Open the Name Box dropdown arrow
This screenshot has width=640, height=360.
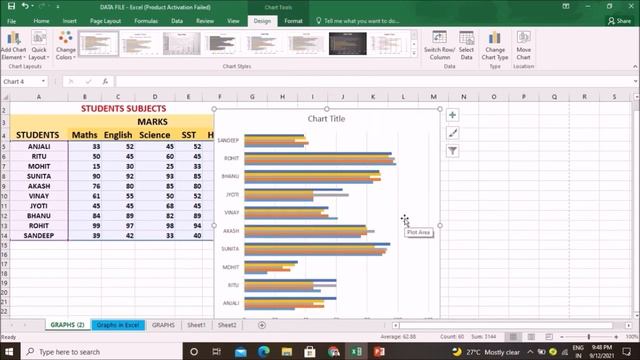point(43,81)
